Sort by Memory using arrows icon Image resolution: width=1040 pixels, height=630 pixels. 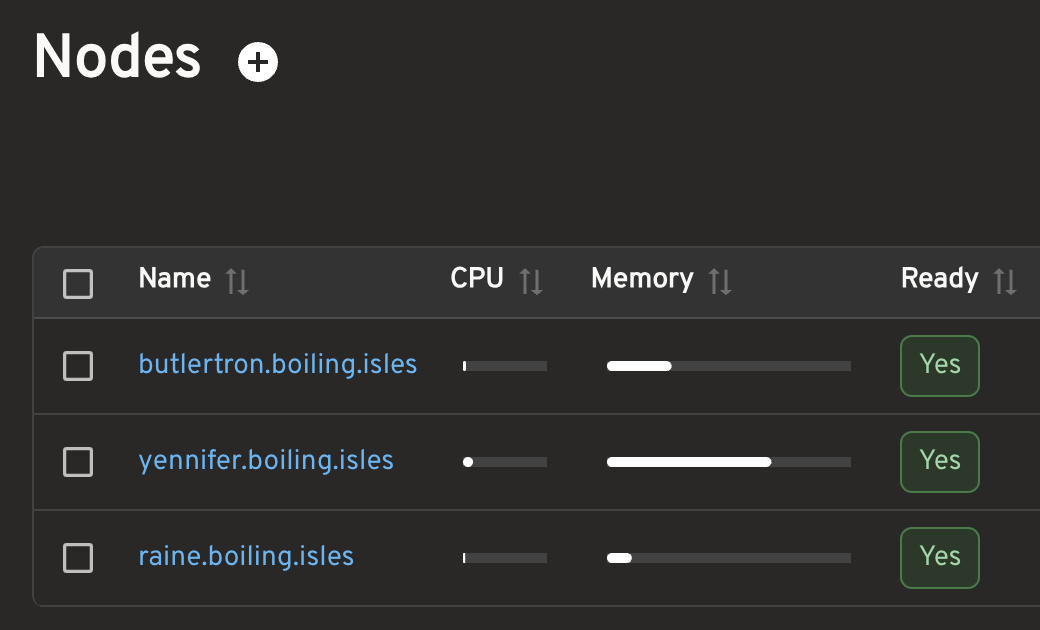720,281
